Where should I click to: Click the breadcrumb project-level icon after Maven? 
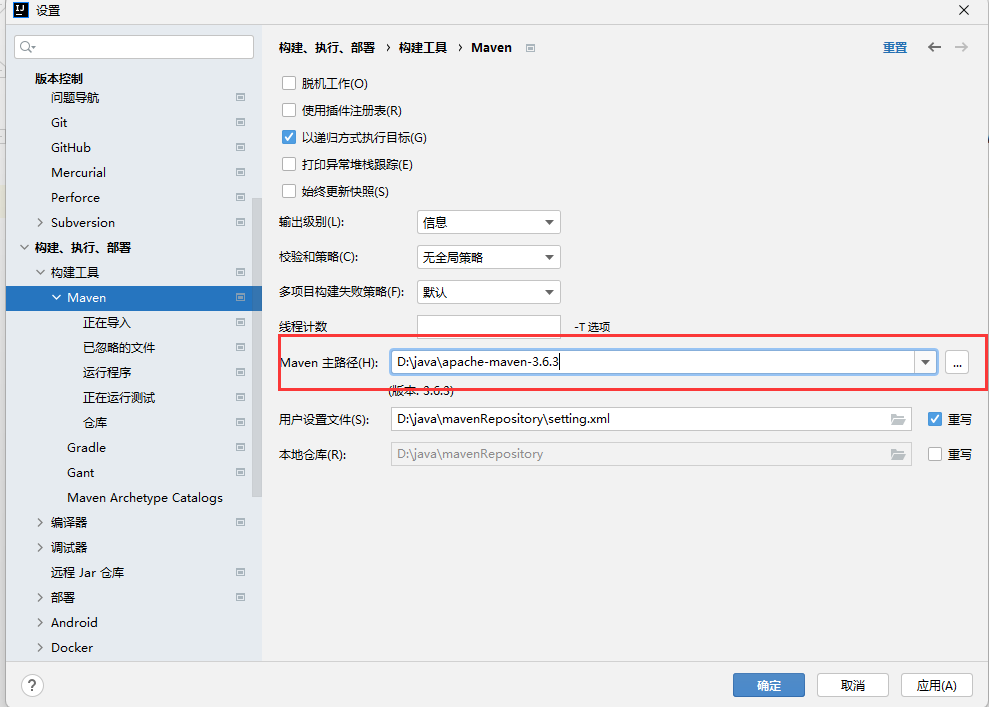point(530,48)
